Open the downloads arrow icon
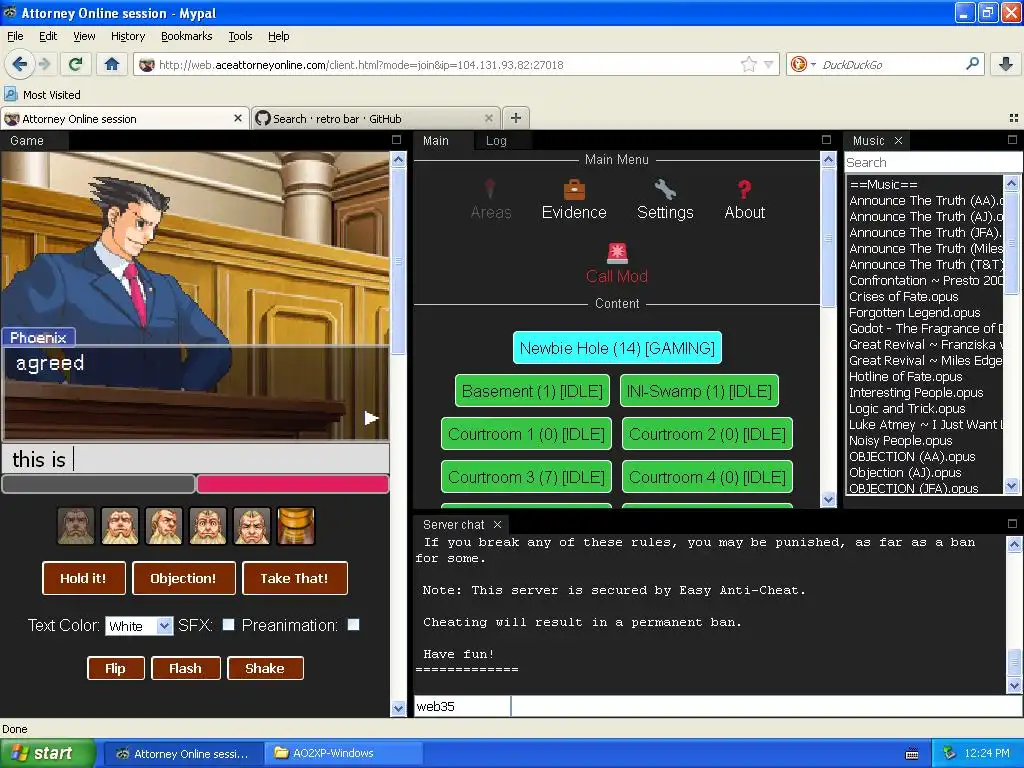This screenshot has width=1024, height=768. pyautogui.click(x=1006, y=64)
